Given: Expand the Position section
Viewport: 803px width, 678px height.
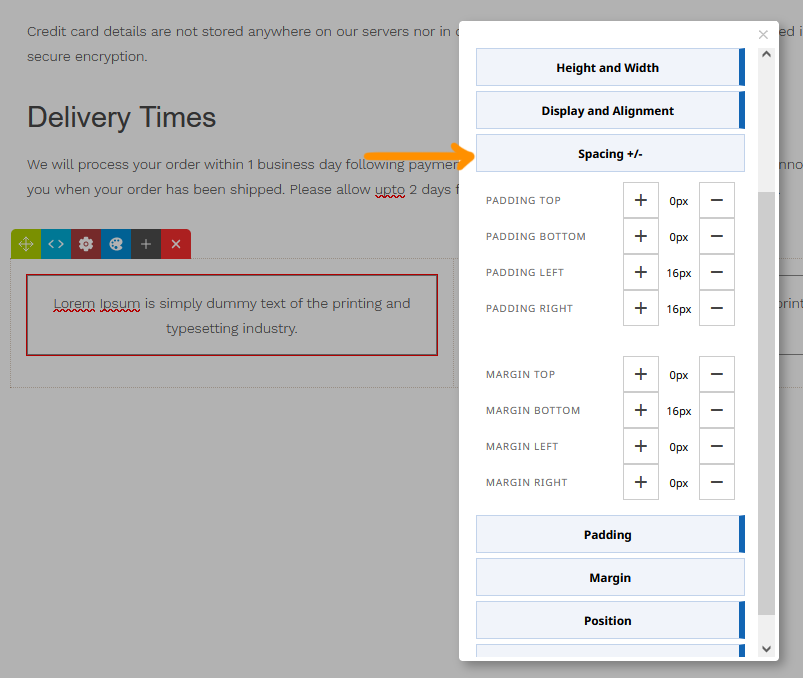Looking at the screenshot, I should 608,621.
